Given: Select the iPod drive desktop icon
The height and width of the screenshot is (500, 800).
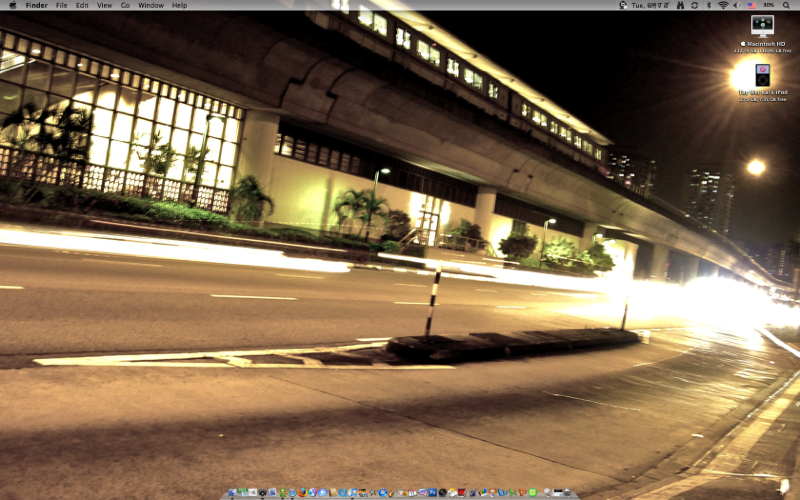Looking at the screenshot, I should click(x=762, y=76).
